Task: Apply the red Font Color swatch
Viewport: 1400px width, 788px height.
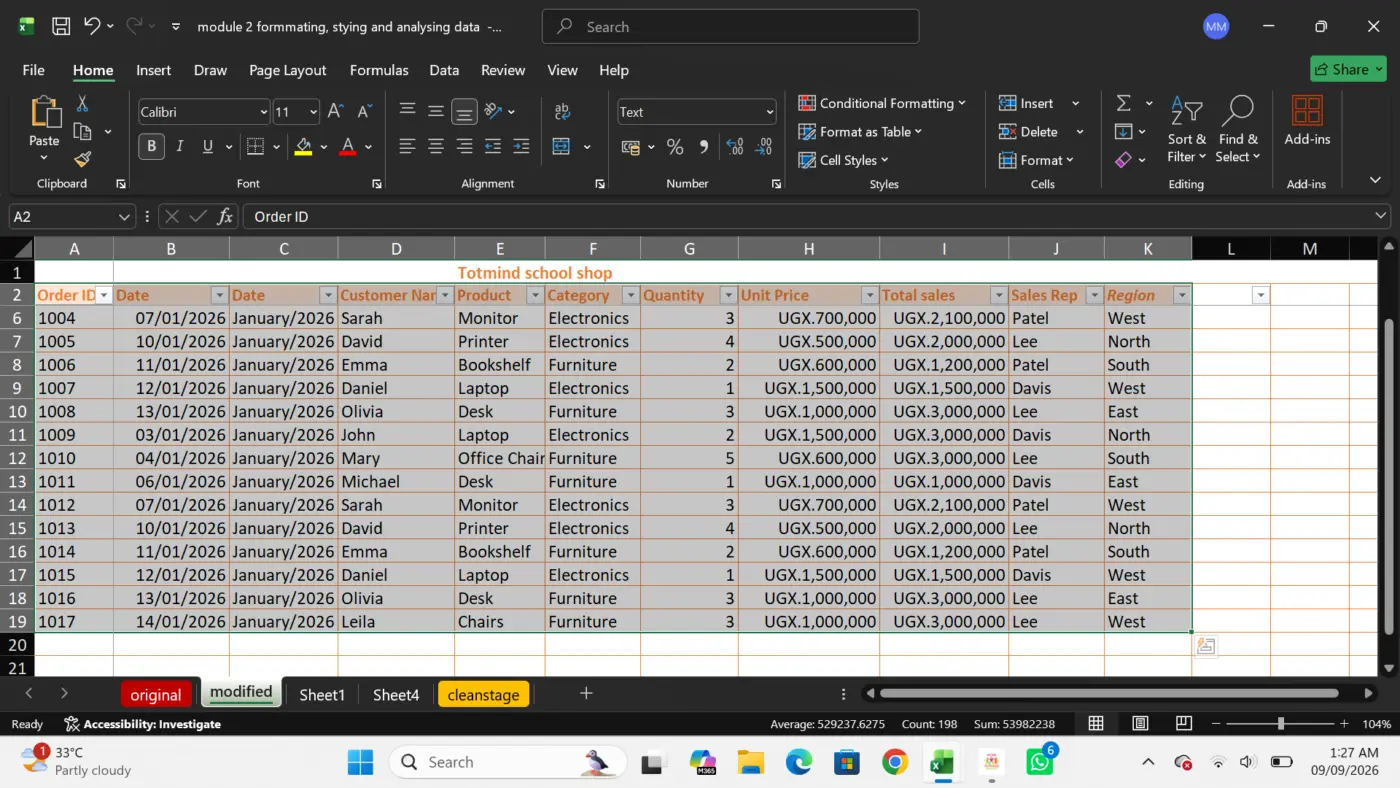Action: (348, 147)
